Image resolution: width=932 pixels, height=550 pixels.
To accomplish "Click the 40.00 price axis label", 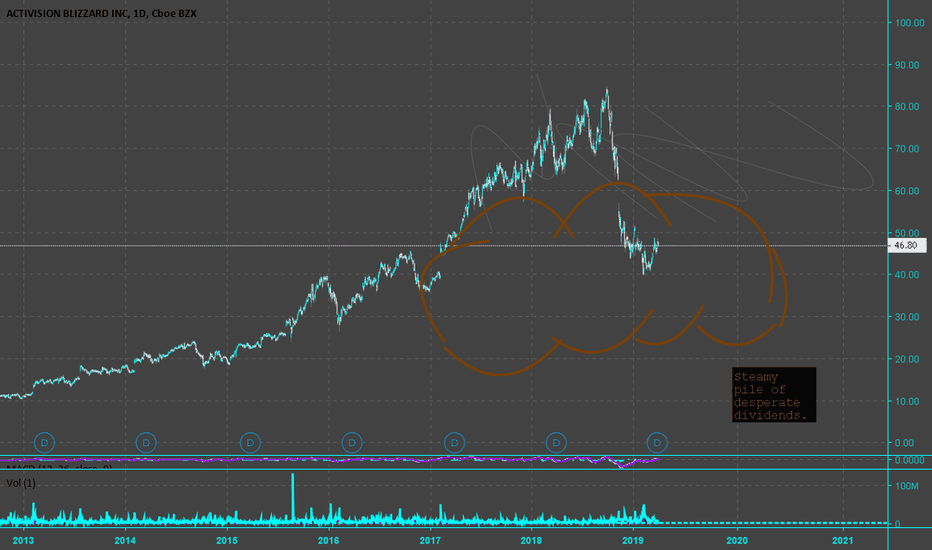I will point(907,275).
